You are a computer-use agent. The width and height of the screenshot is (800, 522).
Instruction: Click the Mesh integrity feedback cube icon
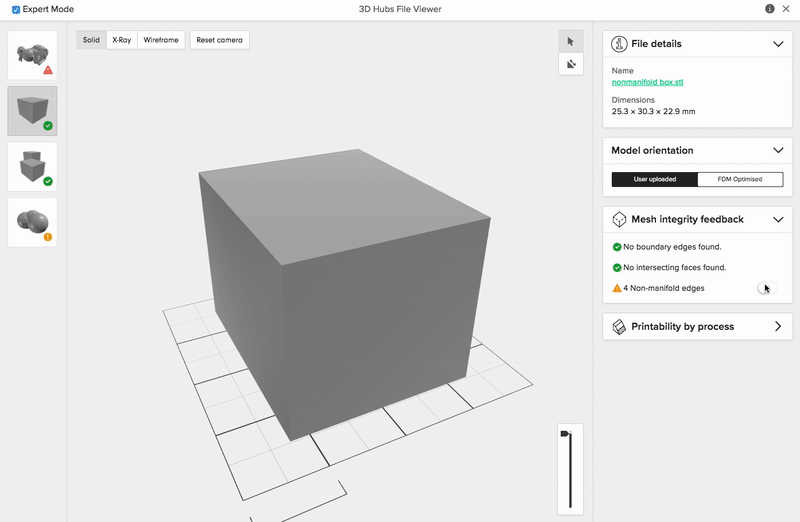click(619, 219)
